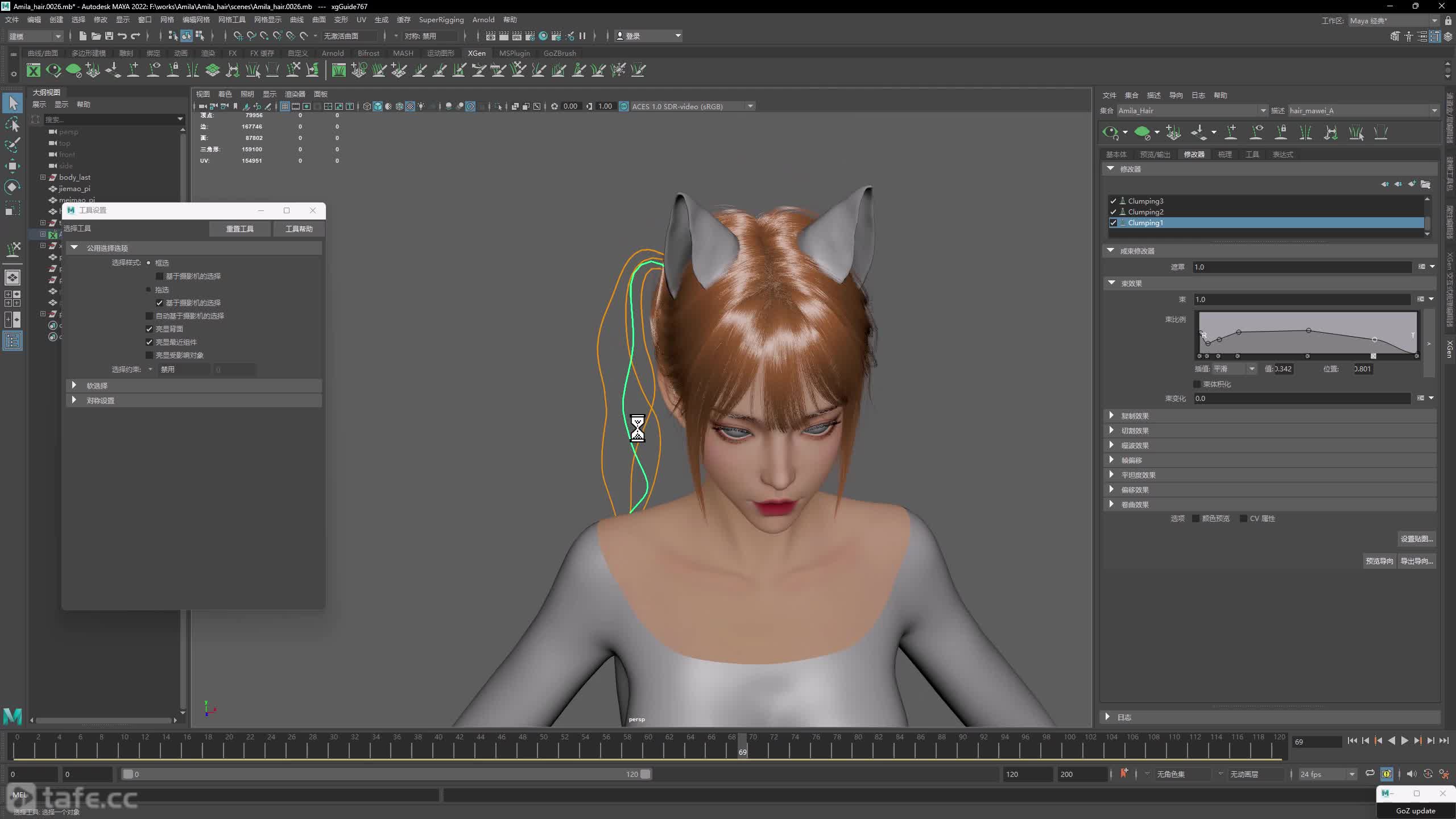The image size is (1456, 819).
Task: Toggle the Clumping2 modifier checkbox
Action: (1113, 212)
